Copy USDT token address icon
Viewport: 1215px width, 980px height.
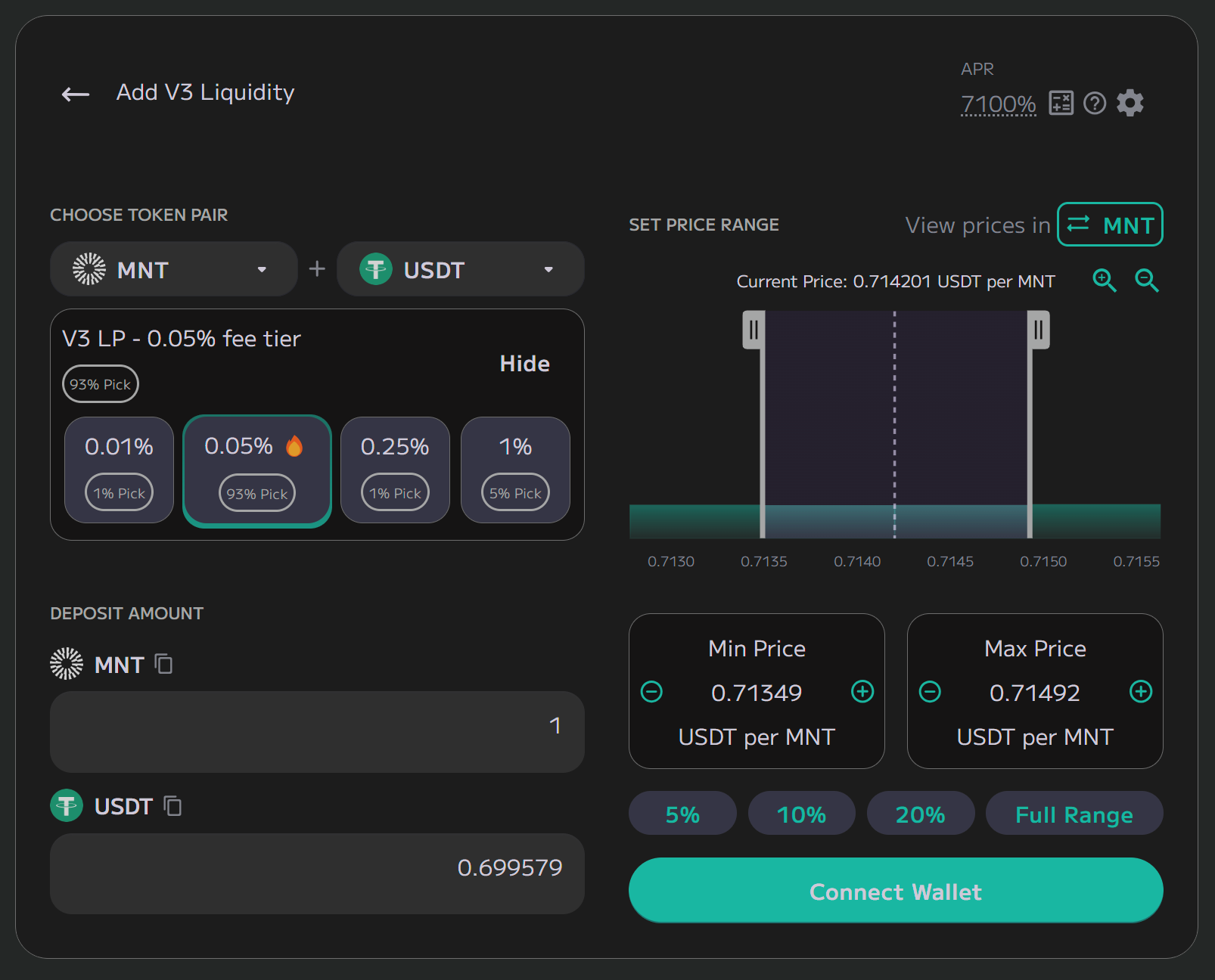(172, 806)
